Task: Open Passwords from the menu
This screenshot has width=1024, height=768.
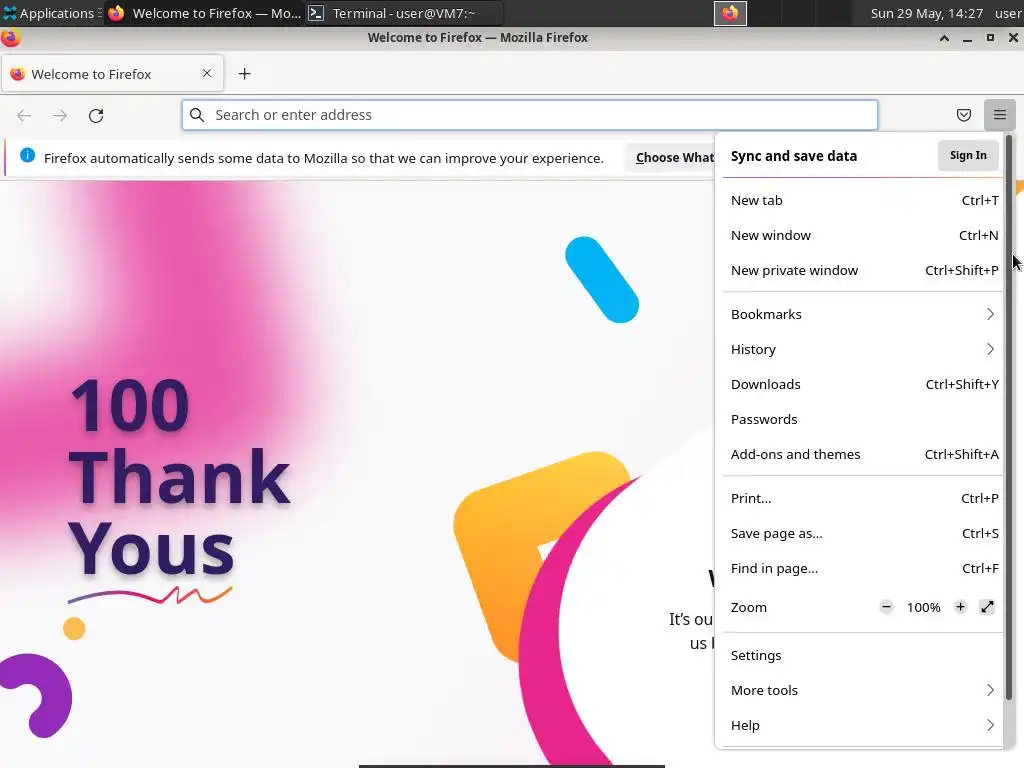Action: [x=862, y=419]
